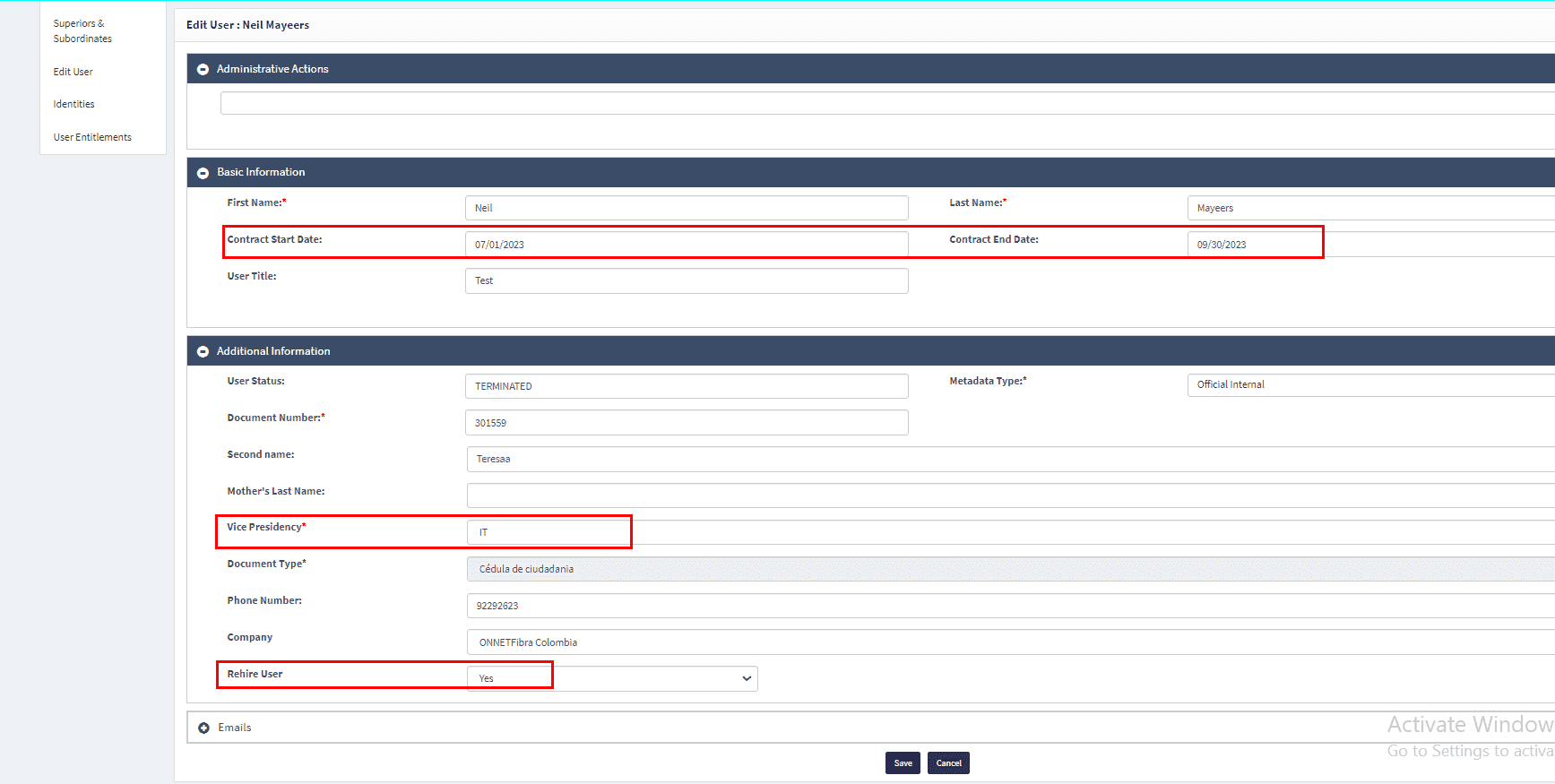Open the Rehire User dropdown
Image resolution: width=1555 pixels, height=784 pixels.
(612, 678)
